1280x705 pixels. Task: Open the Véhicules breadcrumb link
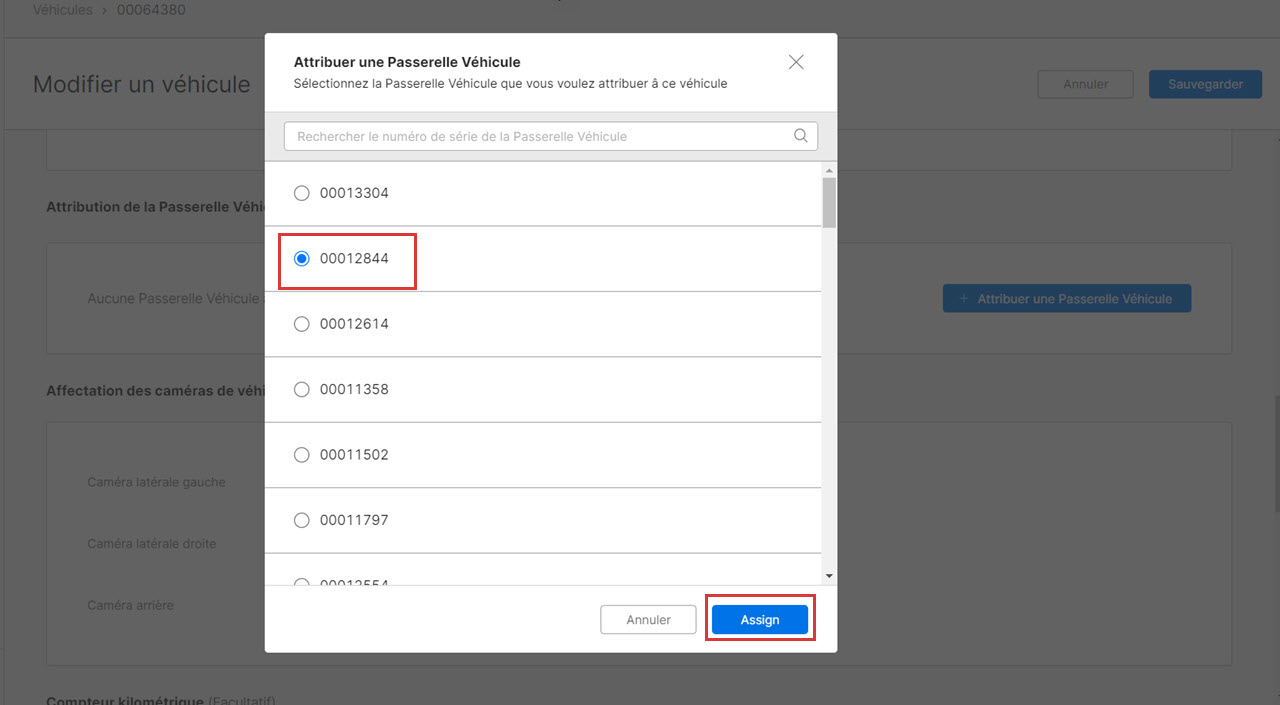pos(62,10)
